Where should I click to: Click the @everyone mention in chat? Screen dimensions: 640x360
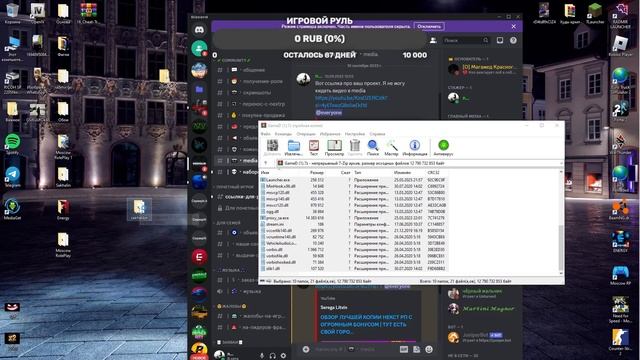click(x=329, y=113)
